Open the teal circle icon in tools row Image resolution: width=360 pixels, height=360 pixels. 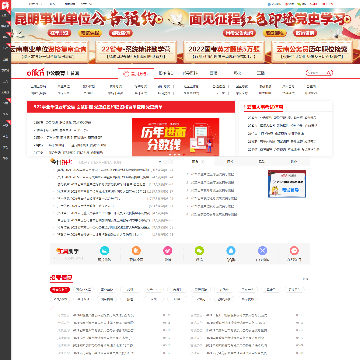tap(104, 251)
